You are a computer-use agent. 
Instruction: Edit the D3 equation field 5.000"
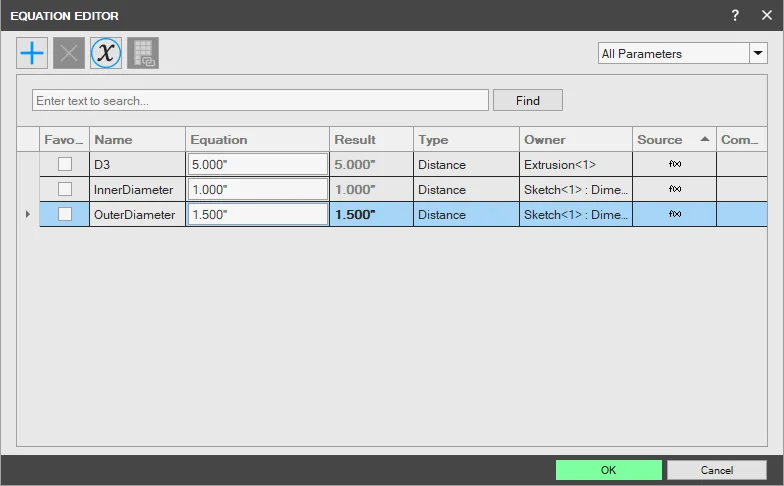click(258, 164)
